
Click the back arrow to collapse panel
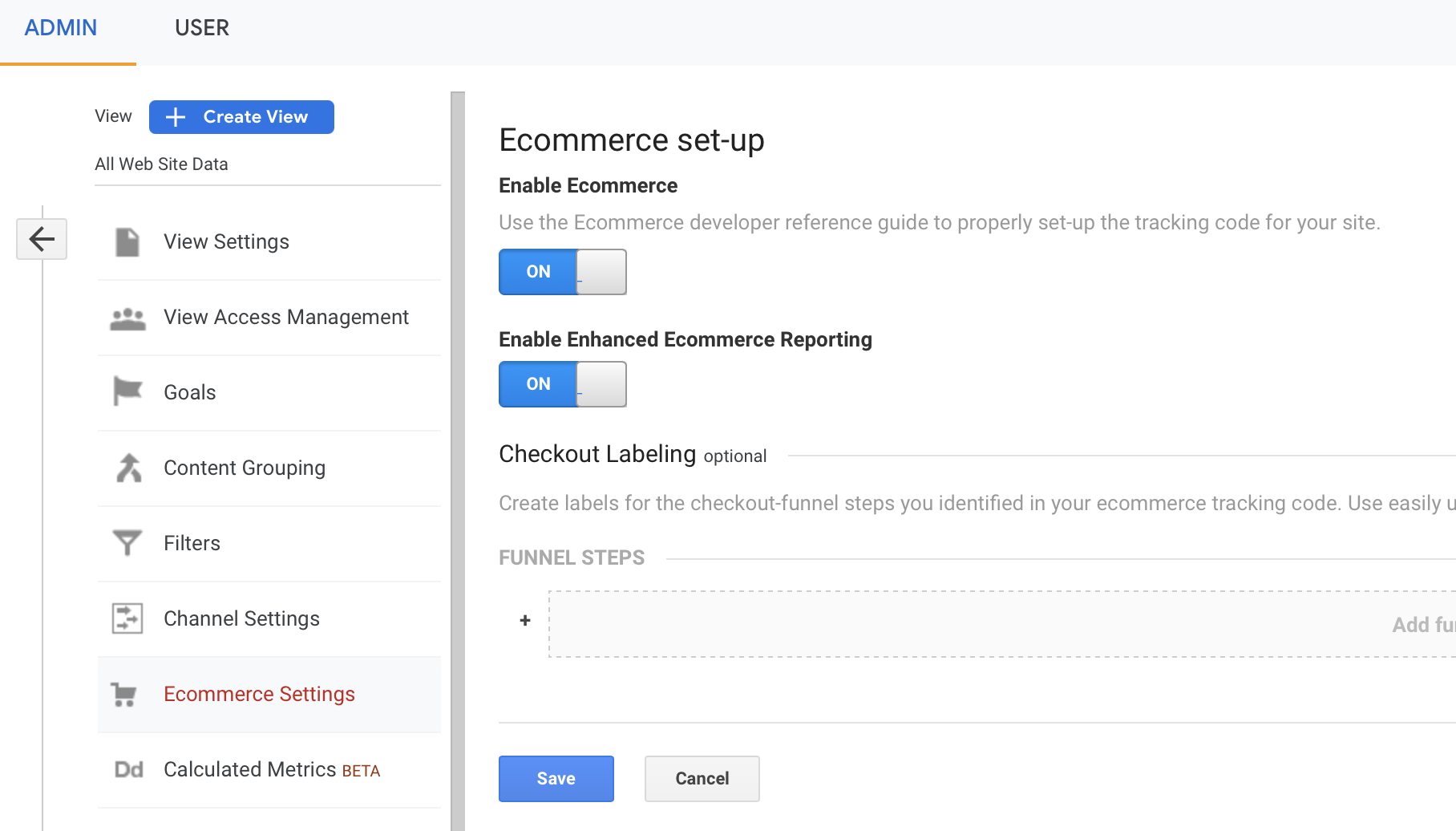[41, 238]
